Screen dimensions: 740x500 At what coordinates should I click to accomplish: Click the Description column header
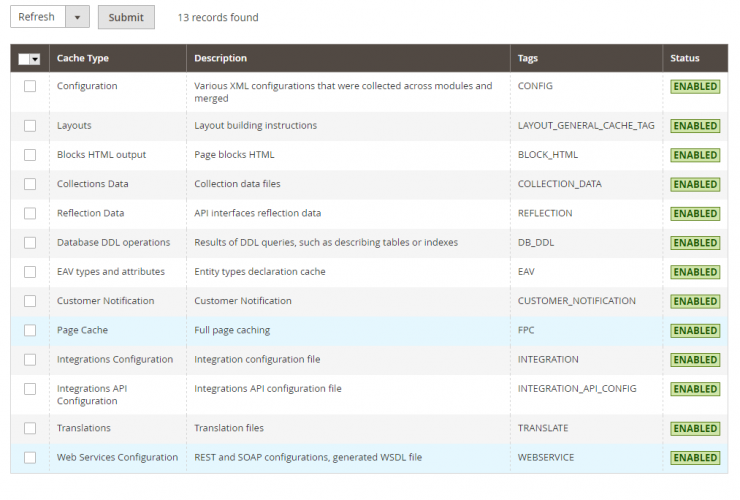pyautogui.click(x=220, y=58)
